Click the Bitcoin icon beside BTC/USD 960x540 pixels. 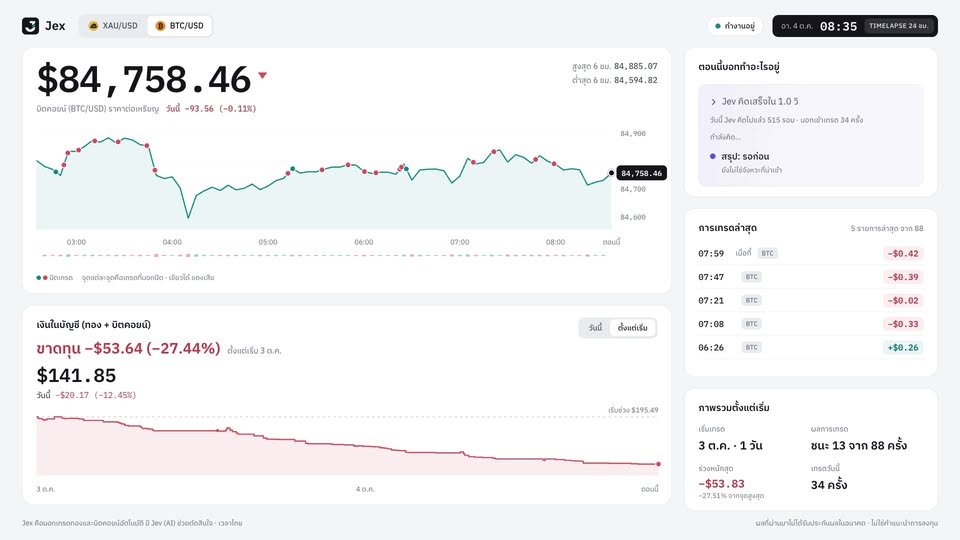[x=160, y=26]
